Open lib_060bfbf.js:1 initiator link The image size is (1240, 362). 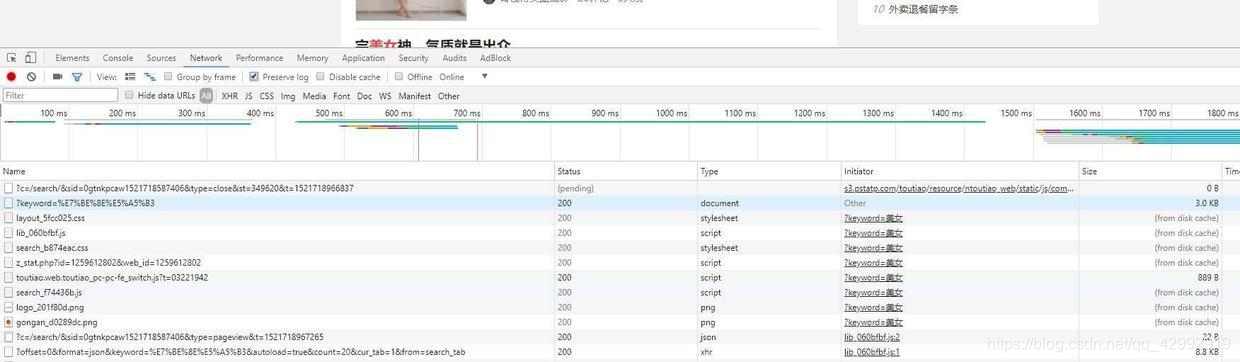click(872, 352)
